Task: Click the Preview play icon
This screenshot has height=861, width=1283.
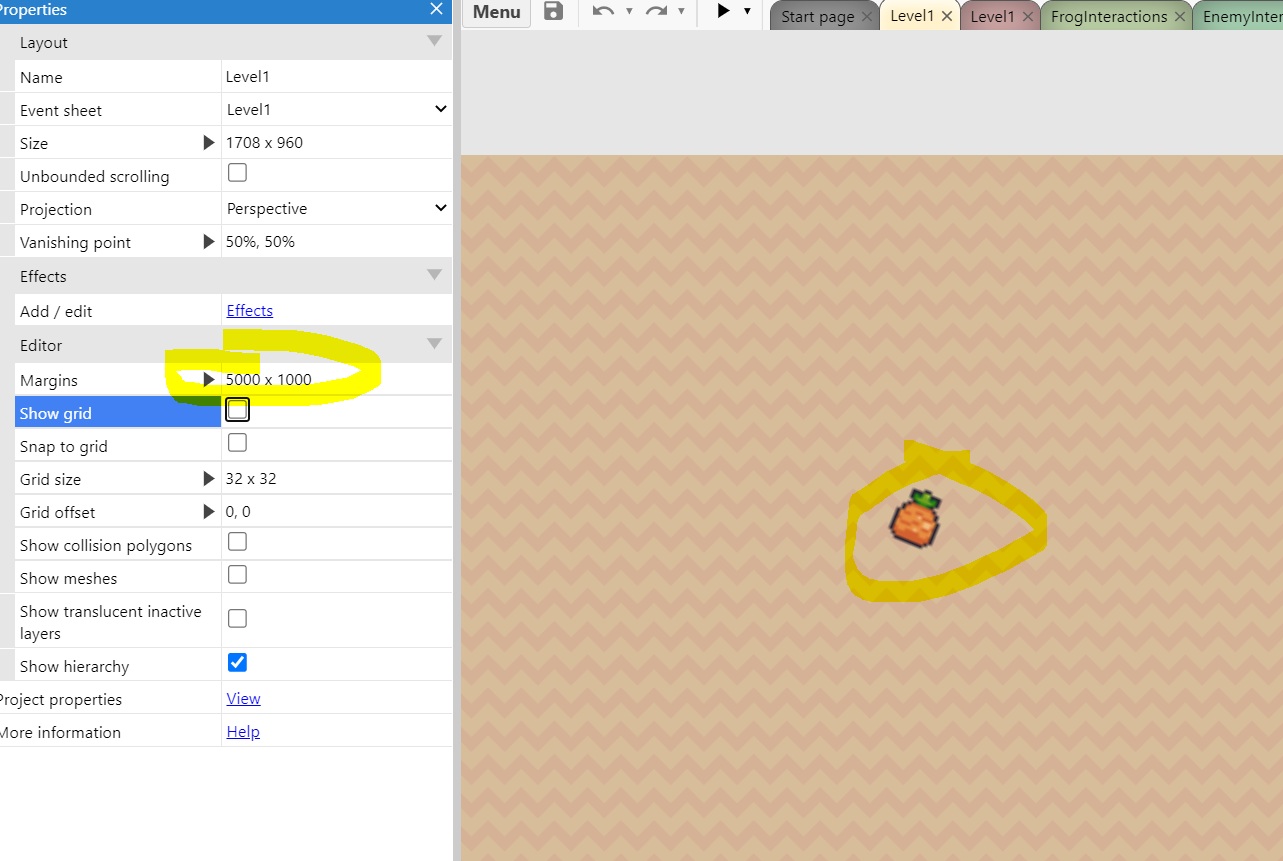Action: (x=723, y=11)
